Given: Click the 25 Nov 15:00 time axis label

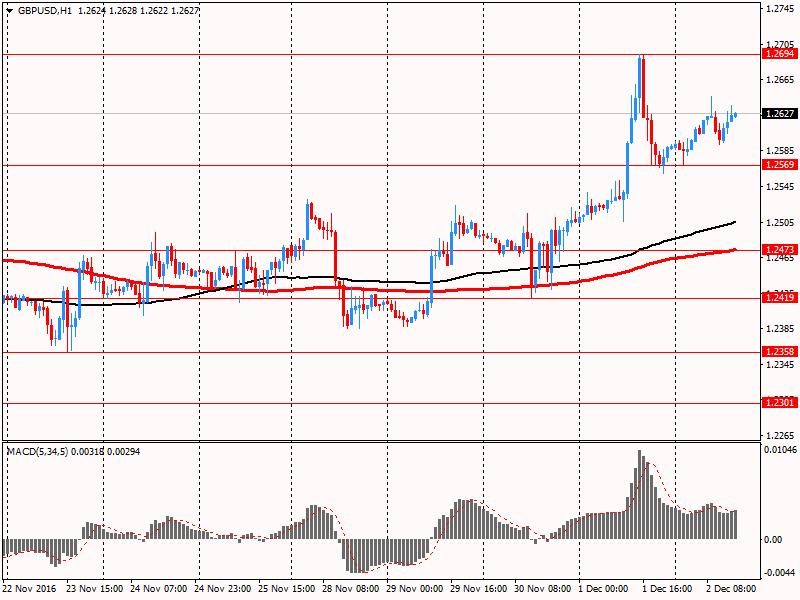Looking at the screenshot, I should tap(289, 591).
